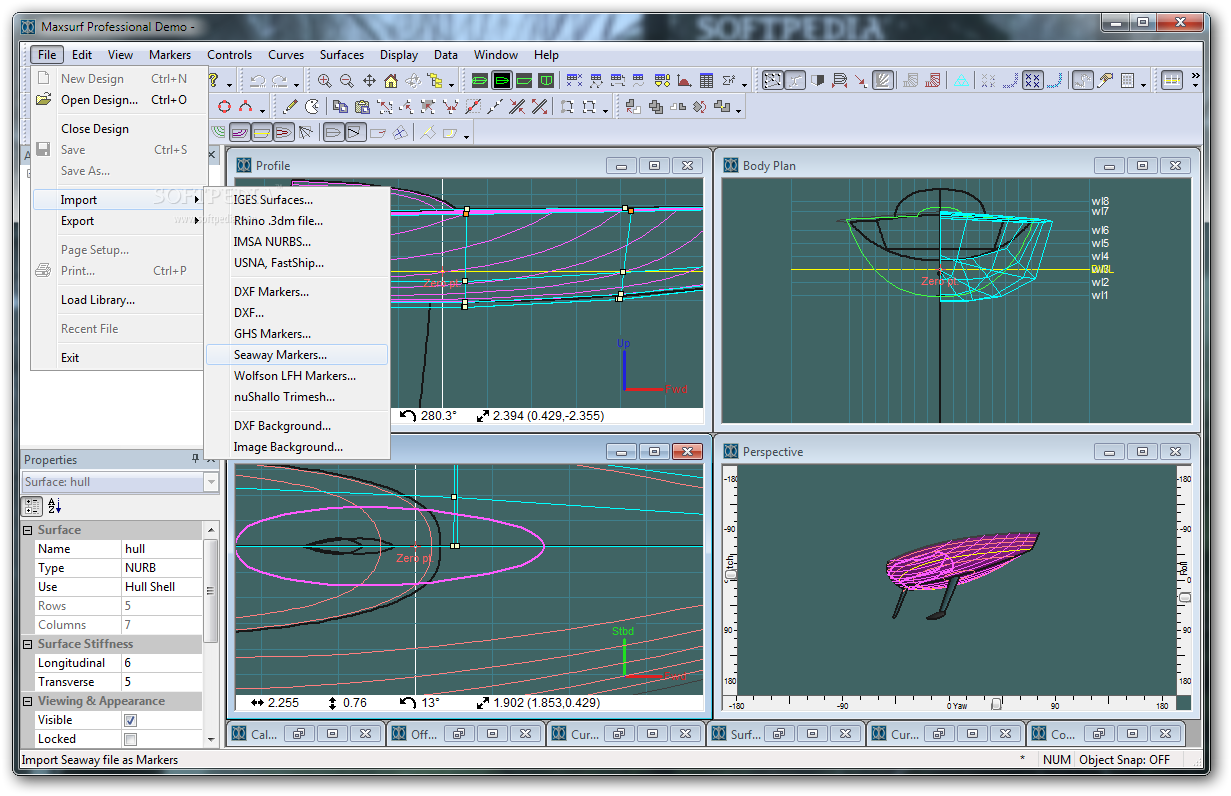Click the Paste clipboard icon
The image size is (1231, 796).
coord(362,106)
